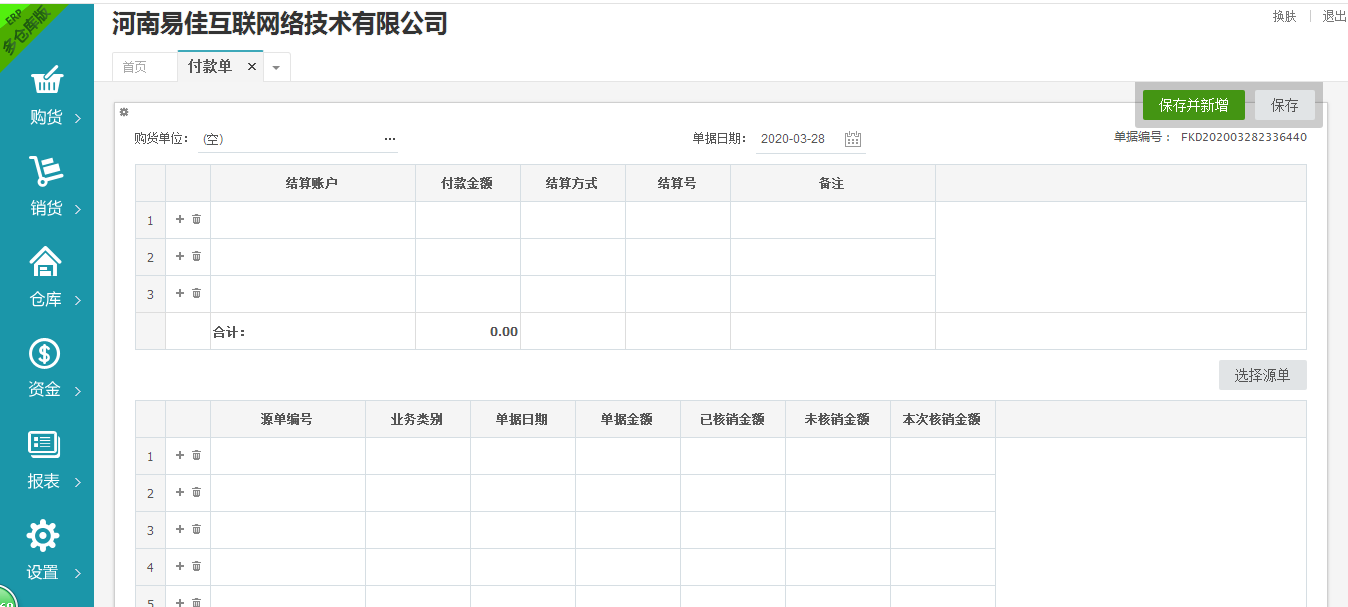Open the 报表 reports icon
The height and width of the screenshot is (607, 1348).
click(45, 445)
